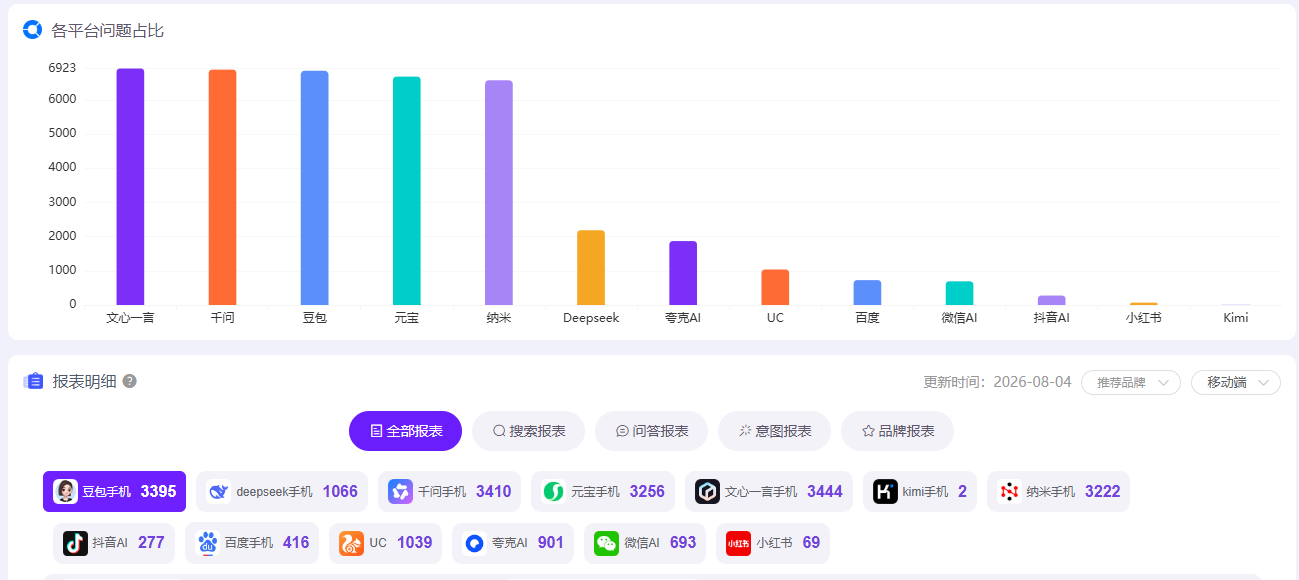Click the Deepseek yellow chart bar

[591, 268]
